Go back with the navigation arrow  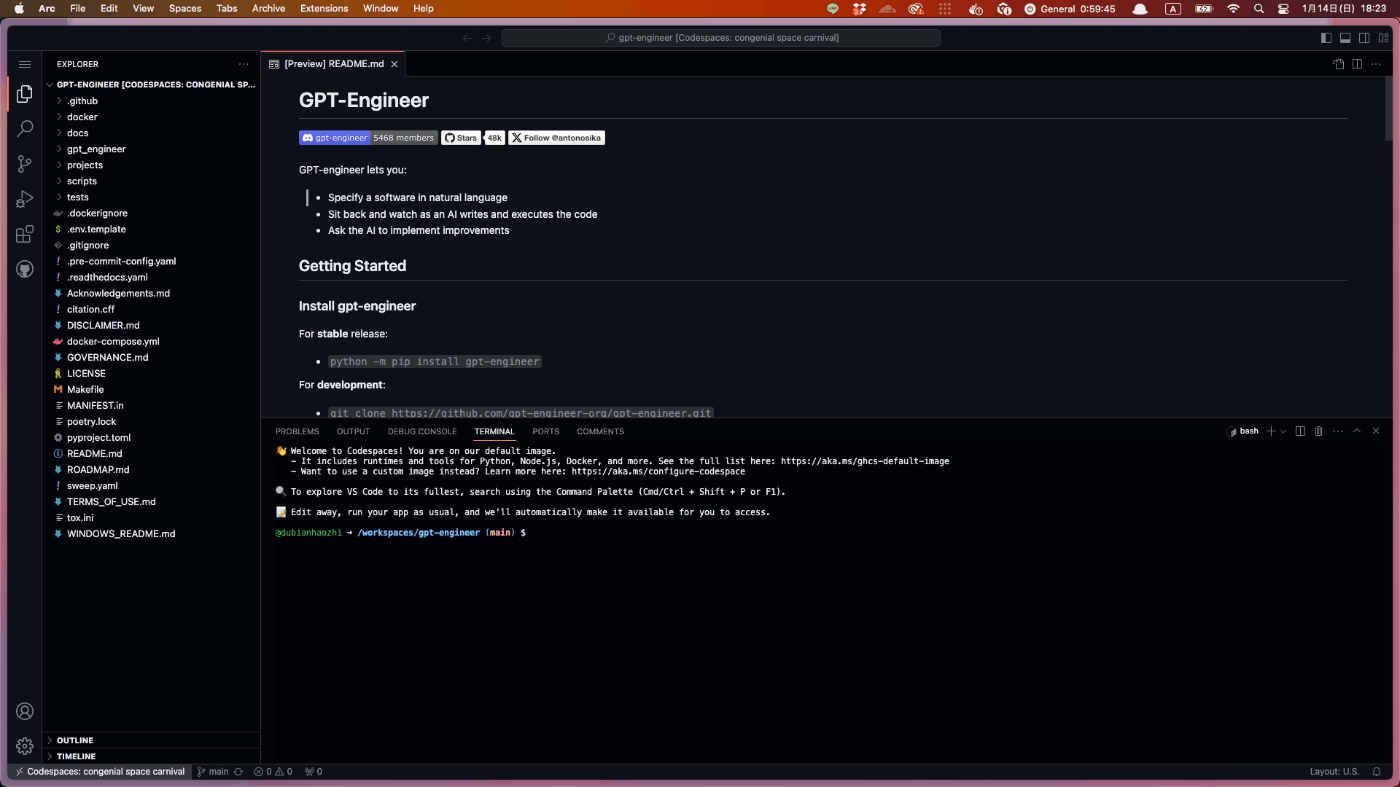point(467,38)
